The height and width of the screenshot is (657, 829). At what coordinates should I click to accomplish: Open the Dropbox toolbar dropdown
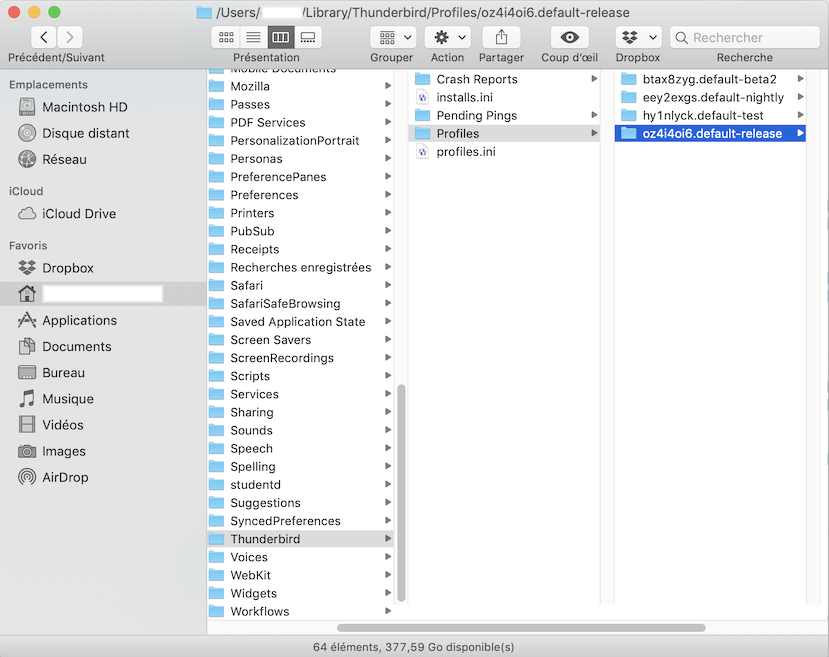tap(639, 37)
